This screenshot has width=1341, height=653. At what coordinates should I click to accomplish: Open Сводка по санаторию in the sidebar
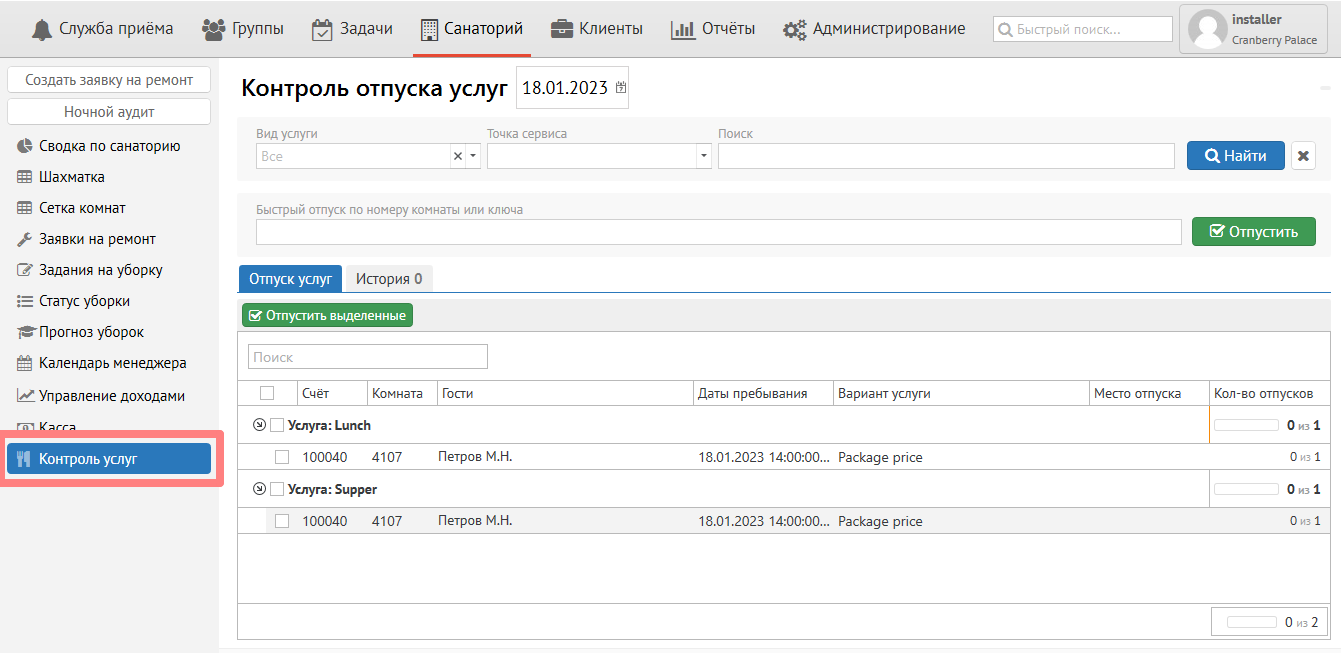click(109, 146)
